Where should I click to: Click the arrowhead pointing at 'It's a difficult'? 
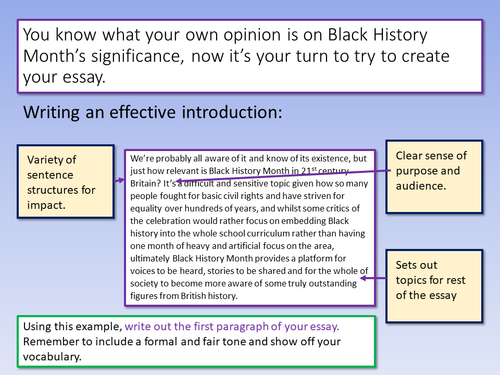click(x=179, y=182)
